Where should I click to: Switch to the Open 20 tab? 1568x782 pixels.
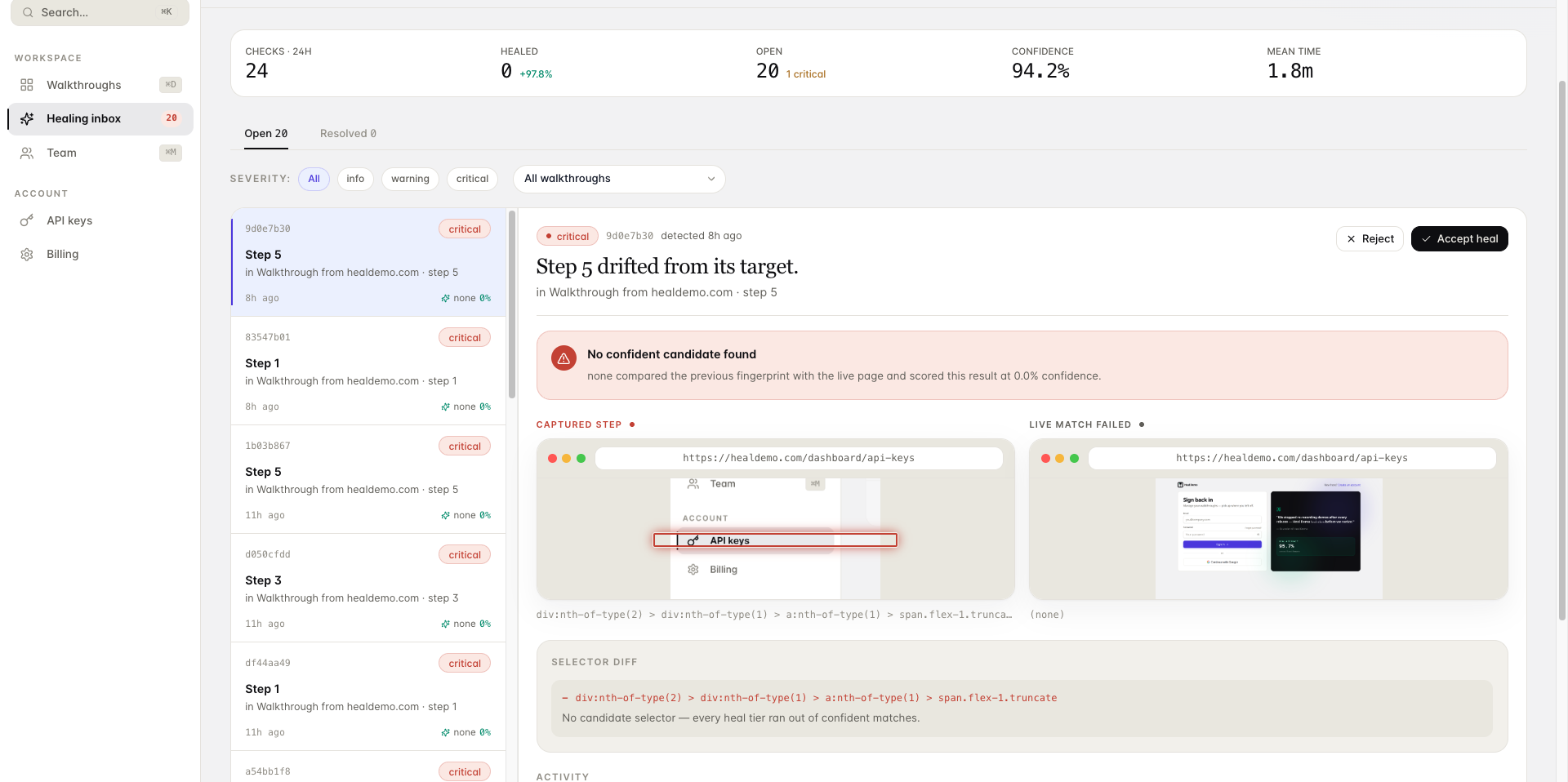click(x=266, y=134)
